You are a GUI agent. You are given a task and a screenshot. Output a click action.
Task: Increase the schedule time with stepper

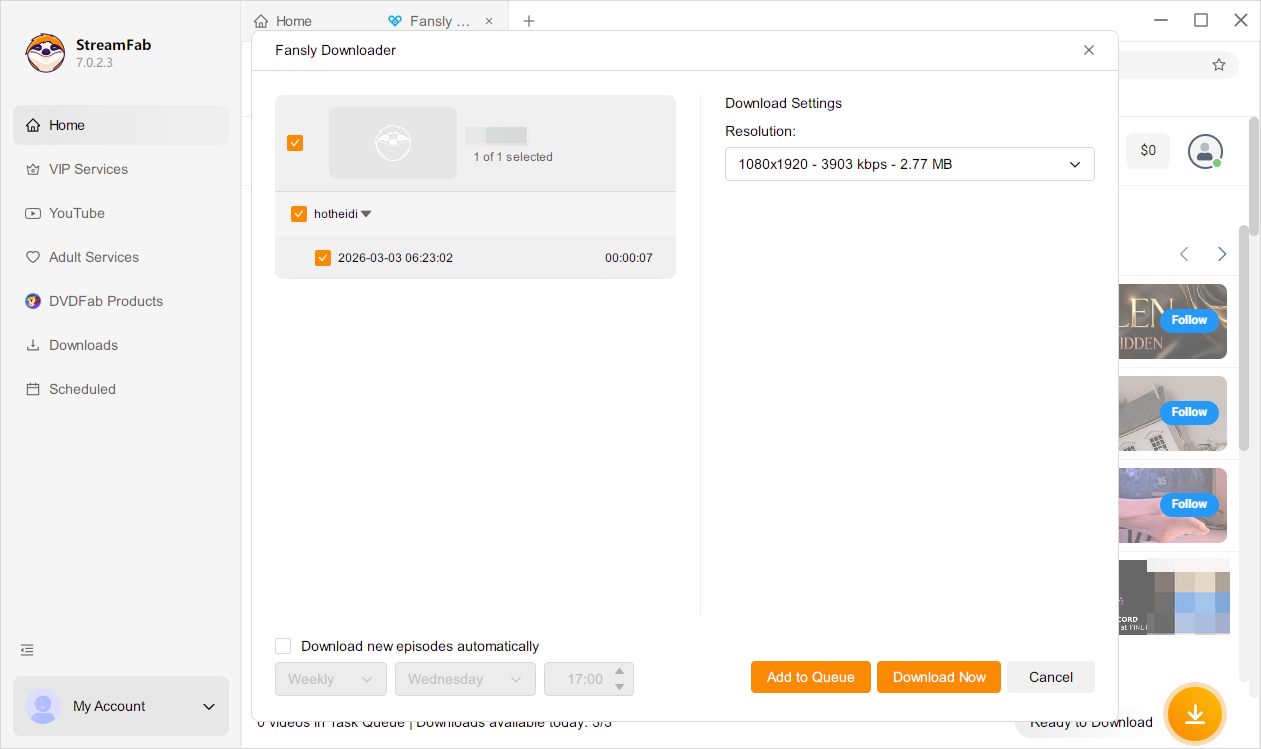click(619, 672)
